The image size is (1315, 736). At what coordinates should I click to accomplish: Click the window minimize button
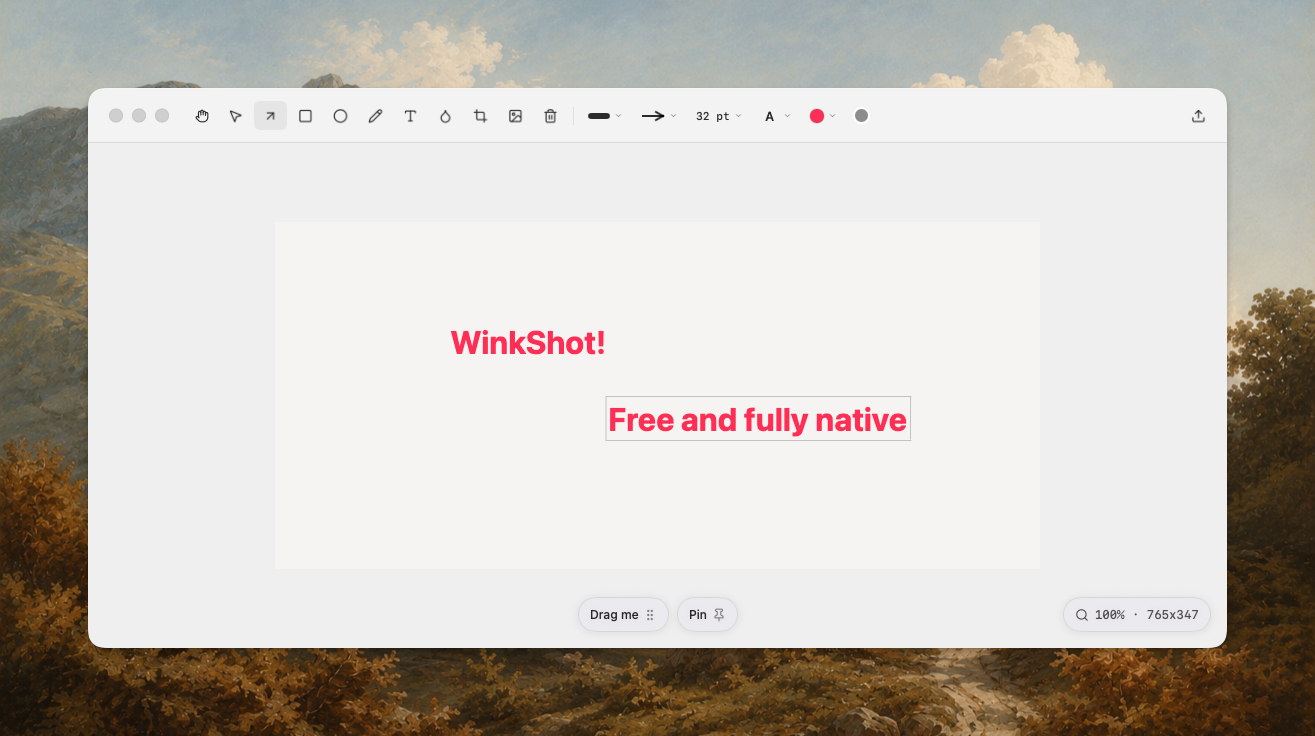(139, 116)
